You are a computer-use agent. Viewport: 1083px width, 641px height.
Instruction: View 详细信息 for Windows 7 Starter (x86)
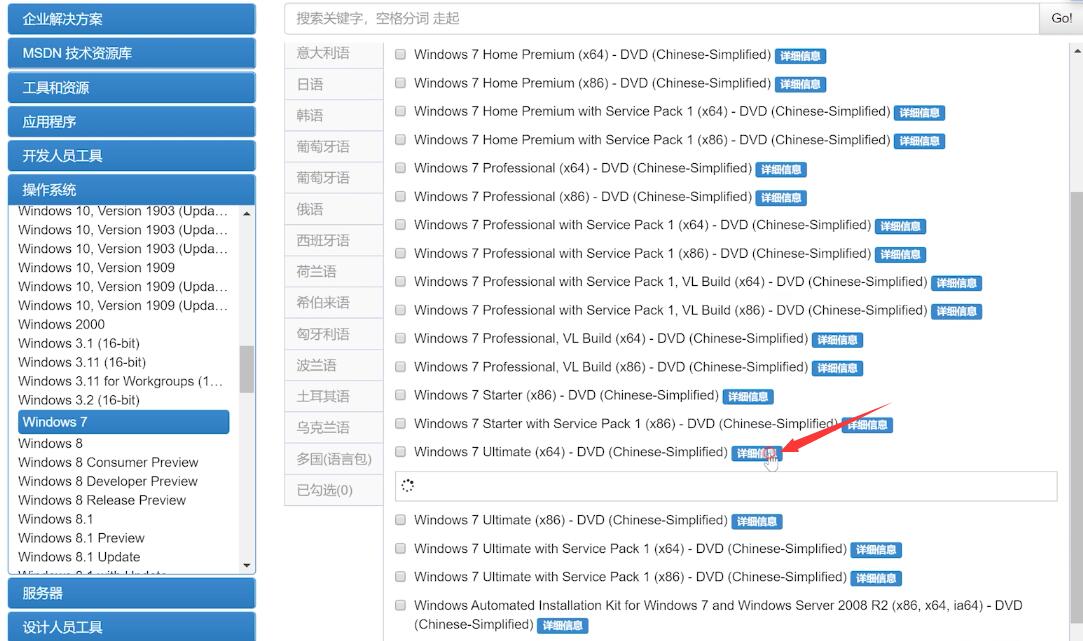747,396
